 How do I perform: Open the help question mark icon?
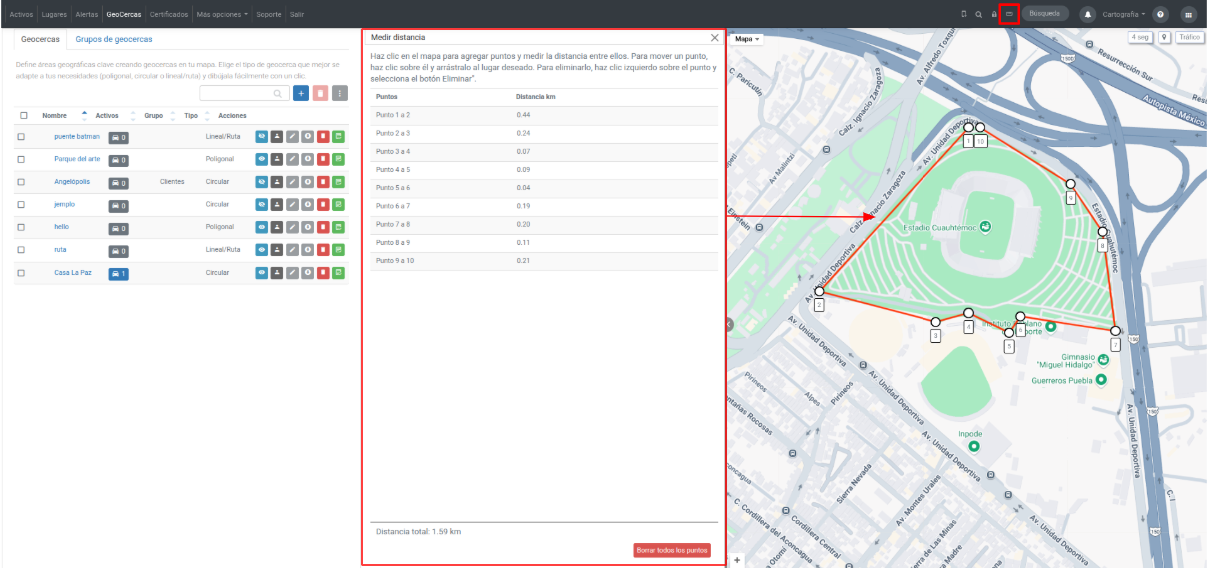click(x=1161, y=14)
